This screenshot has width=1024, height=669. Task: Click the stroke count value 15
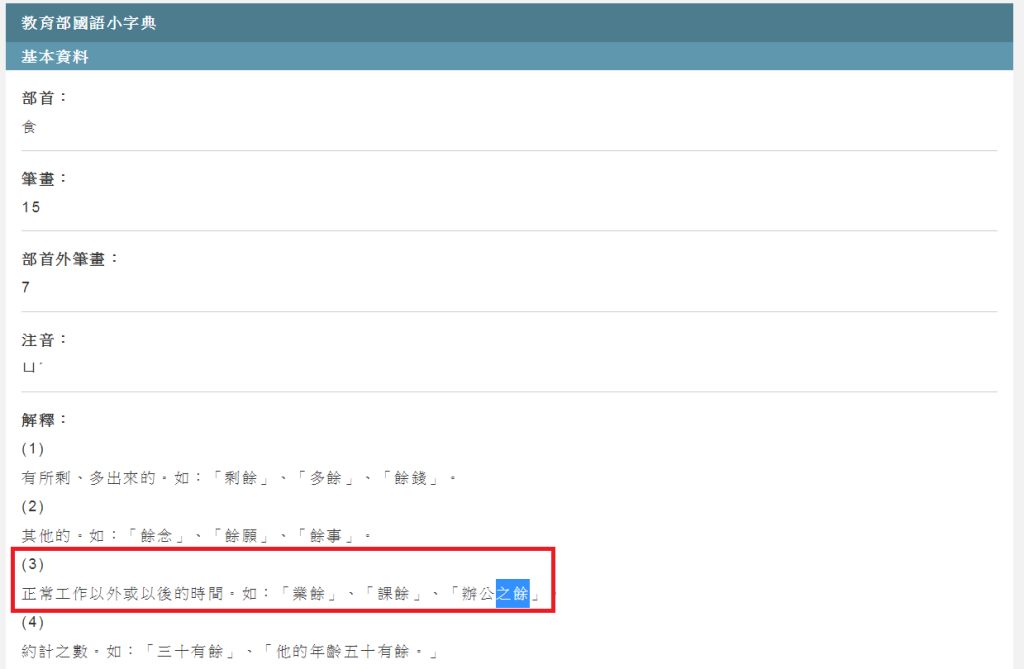[31, 207]
